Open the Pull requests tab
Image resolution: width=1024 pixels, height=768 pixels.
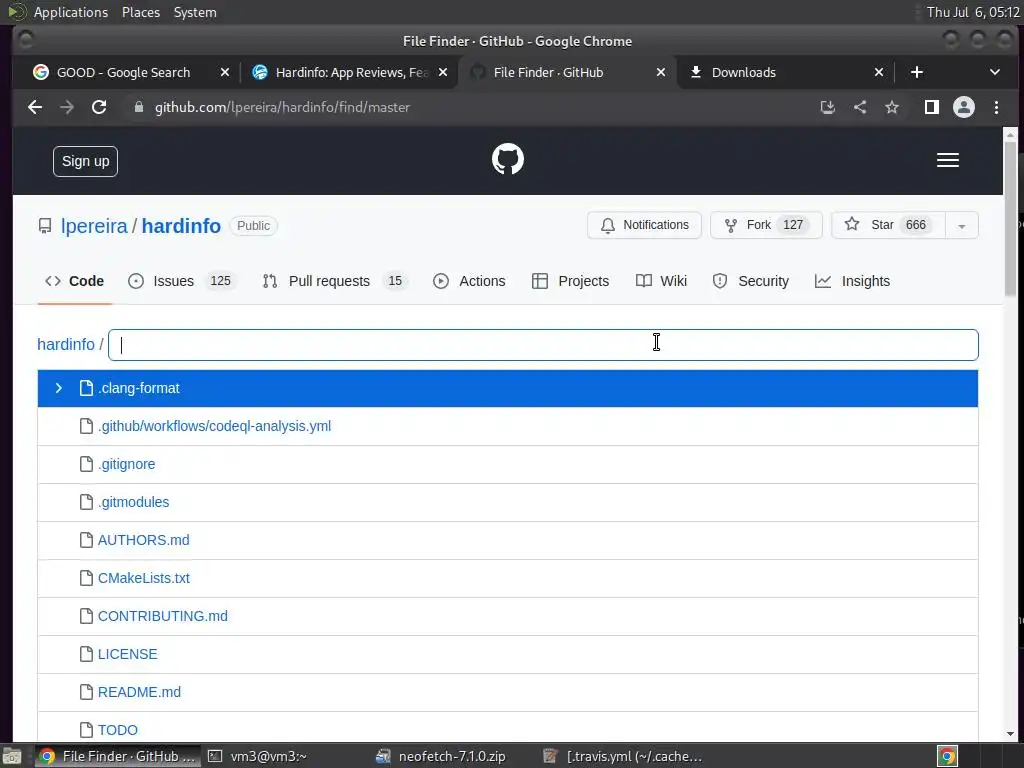335,281
